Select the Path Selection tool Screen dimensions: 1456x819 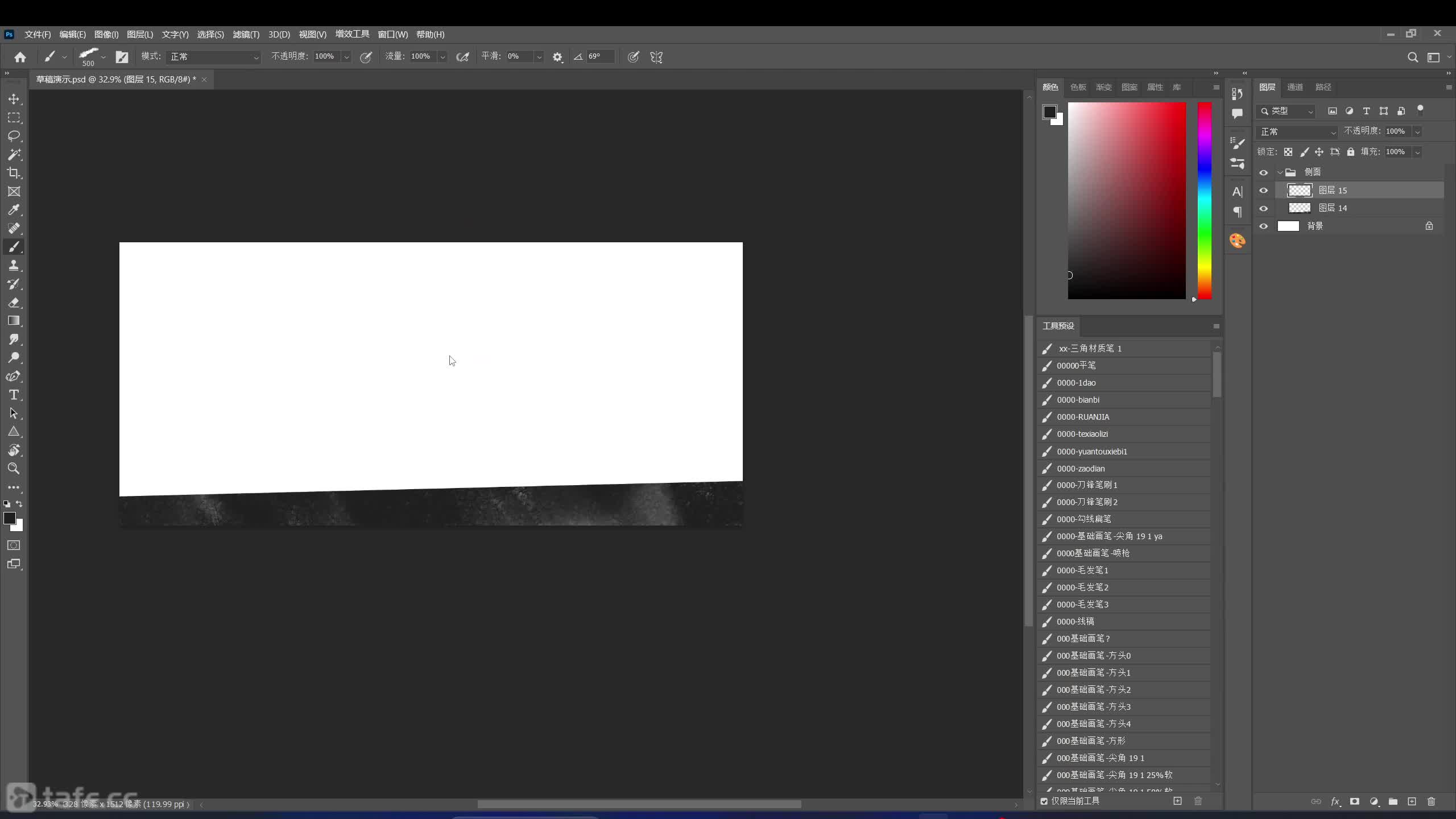[14, 413]
